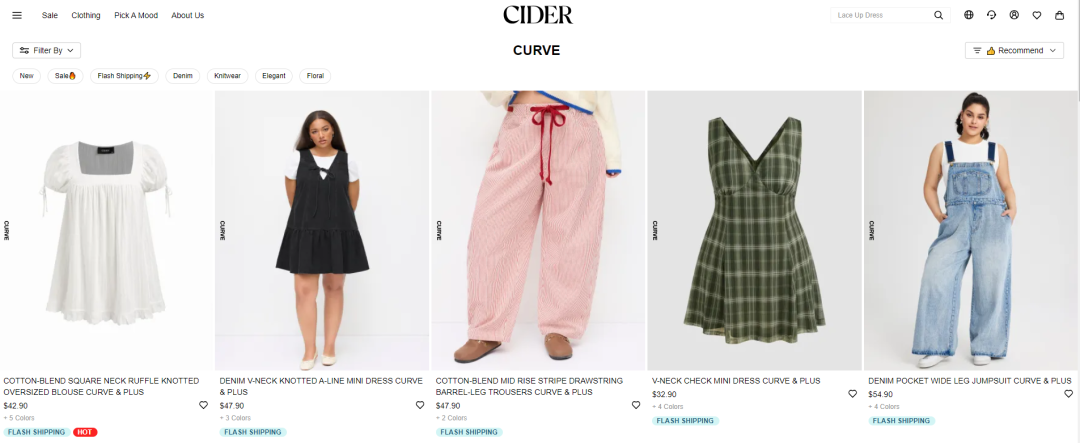The height and width of the screenshot is (443, 1080).
Task: Open the hamburger menu icon
Action: (x=17, y=15)
